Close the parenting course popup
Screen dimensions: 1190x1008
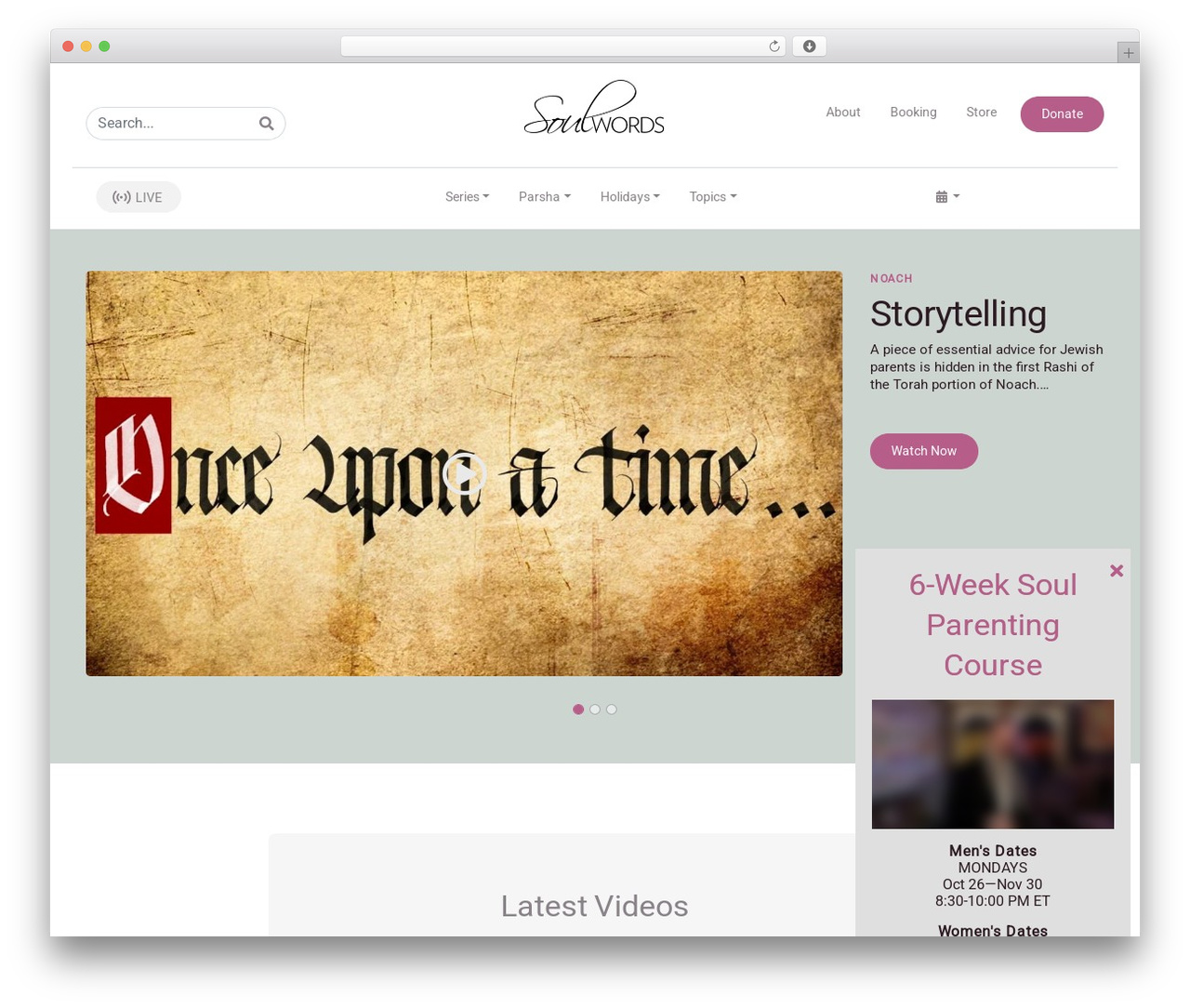tap(1117, 571)
